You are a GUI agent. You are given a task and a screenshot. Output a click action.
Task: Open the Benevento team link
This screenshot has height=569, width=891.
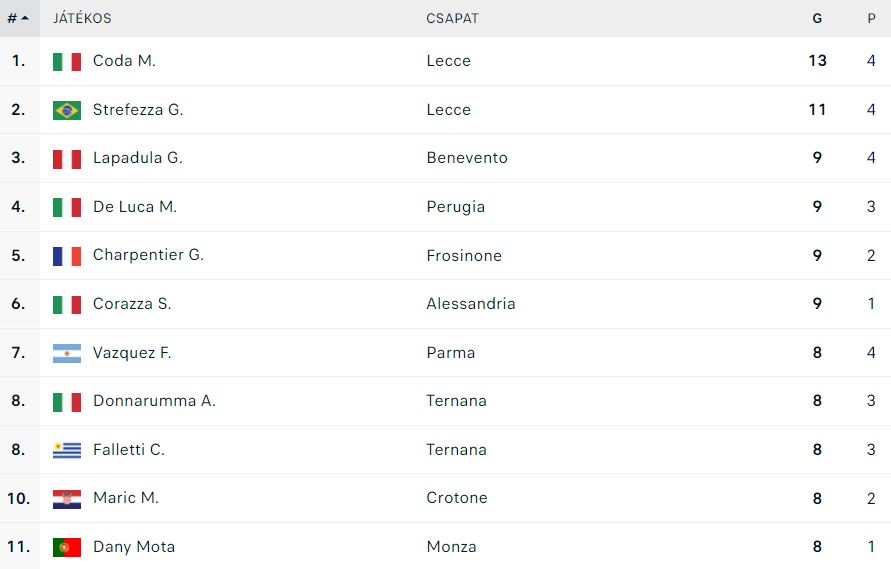467,158
